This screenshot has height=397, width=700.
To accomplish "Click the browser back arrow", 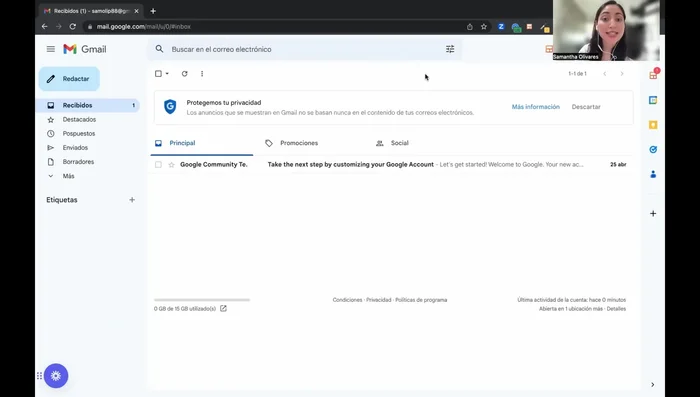I will coord(45,27).
